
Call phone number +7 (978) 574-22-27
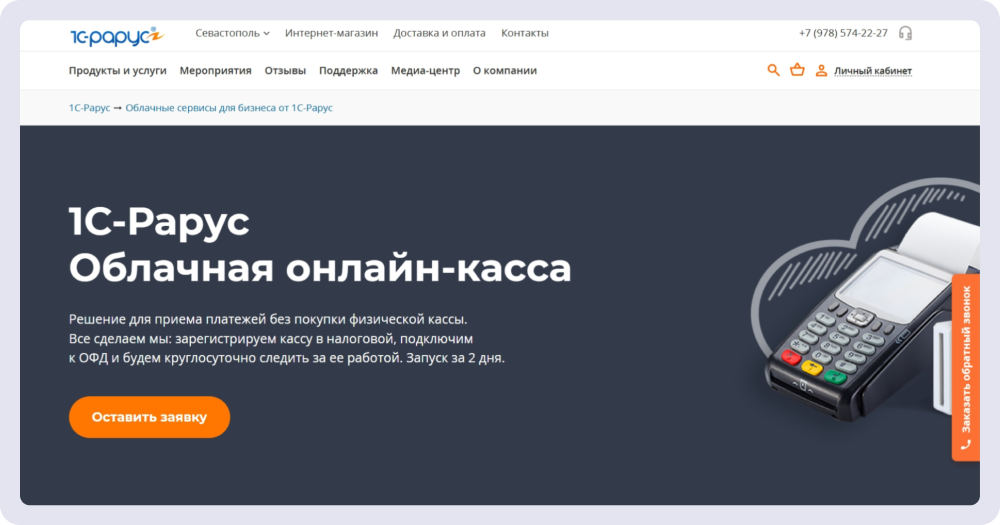click(842, 33)
